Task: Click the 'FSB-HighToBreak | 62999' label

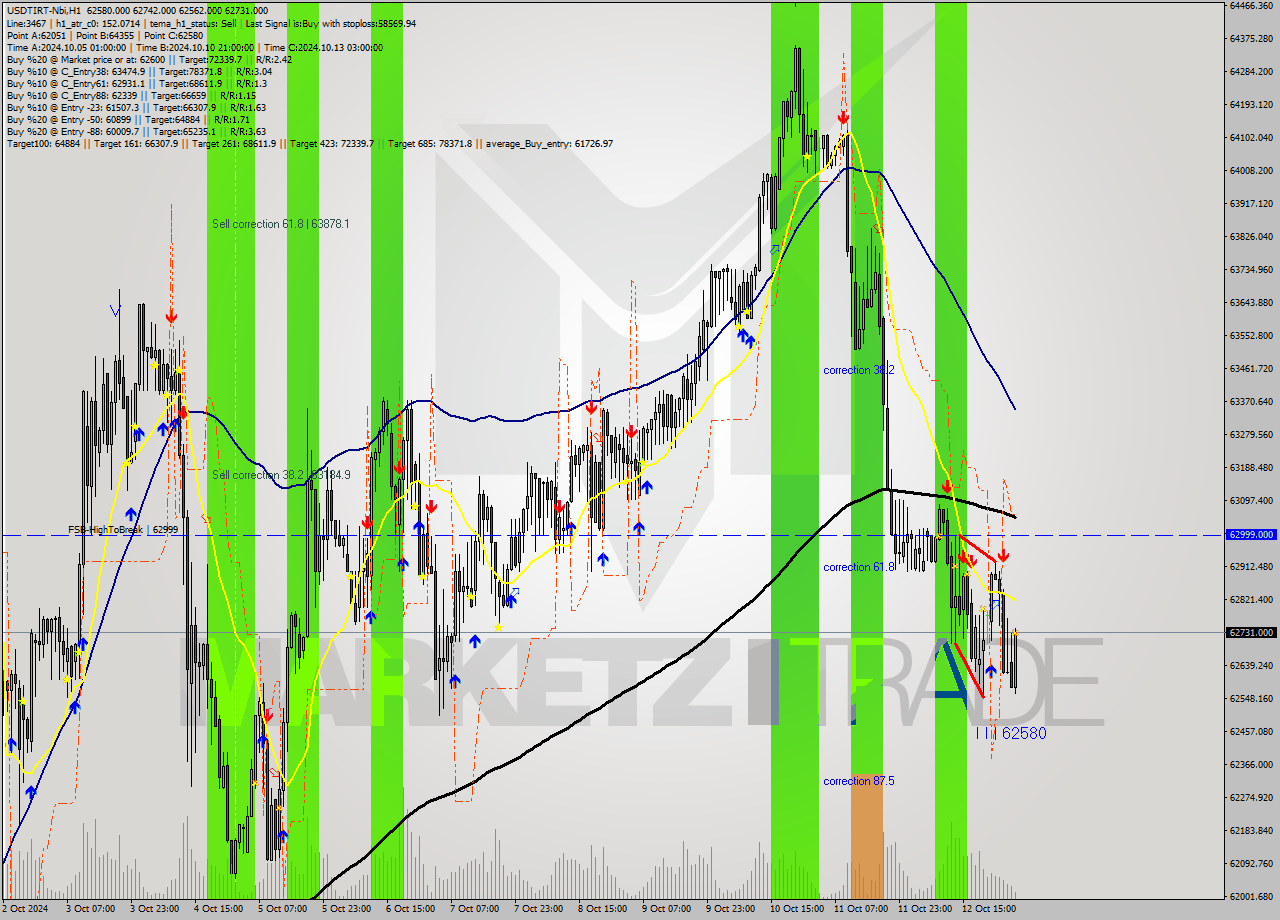Action: point(123,529)
